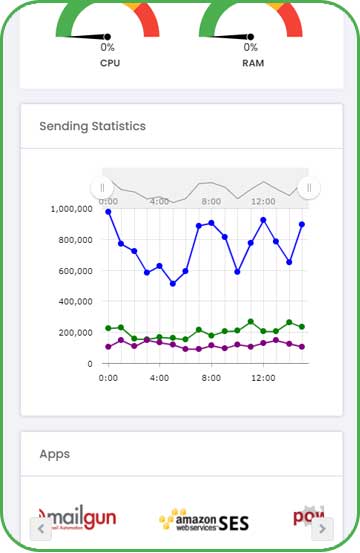Click the carousel previous arrow
Screen dimensions: 360x553
[41, 528]
